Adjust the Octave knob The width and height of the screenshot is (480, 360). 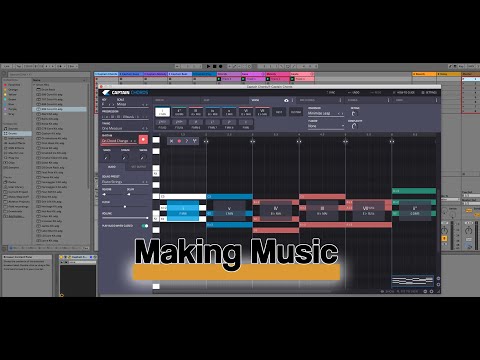[x=354, y=114]
